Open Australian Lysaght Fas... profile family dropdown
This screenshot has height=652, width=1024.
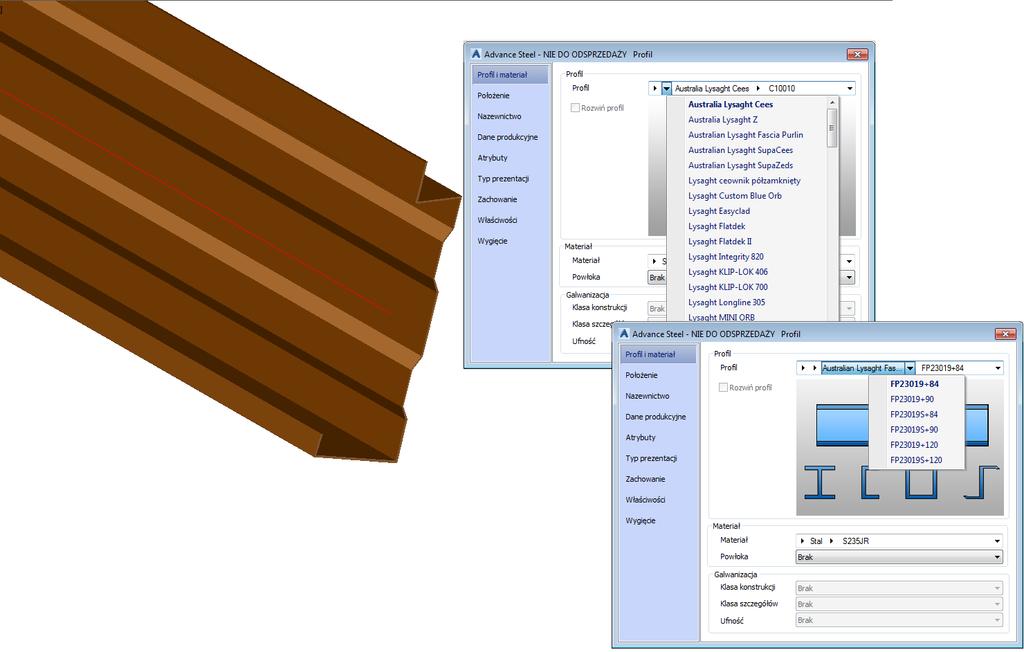point(910,368)
